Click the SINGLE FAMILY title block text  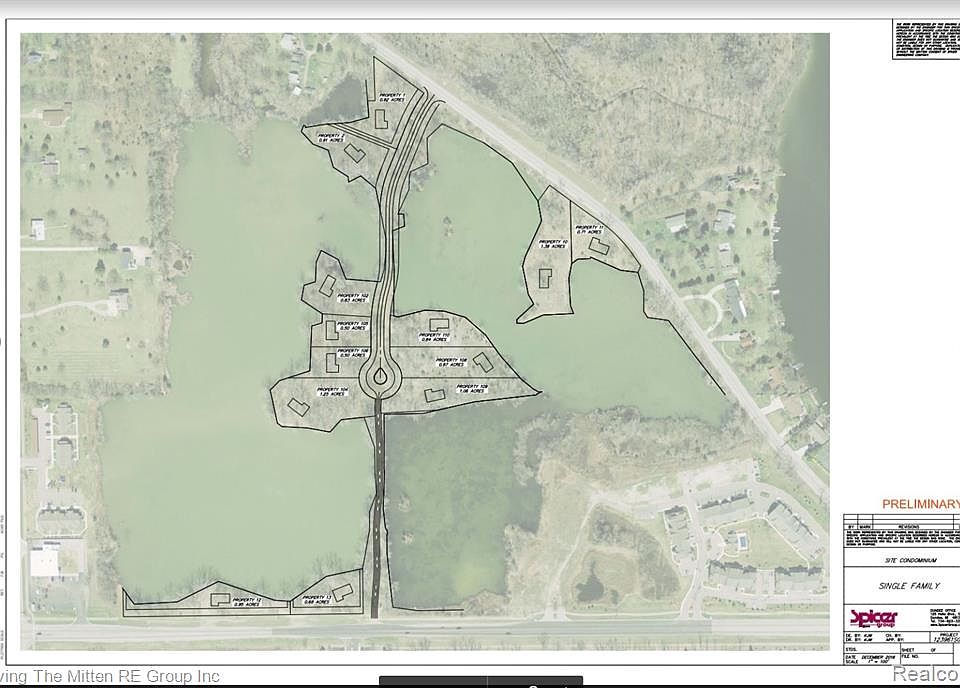coord(900,584)
